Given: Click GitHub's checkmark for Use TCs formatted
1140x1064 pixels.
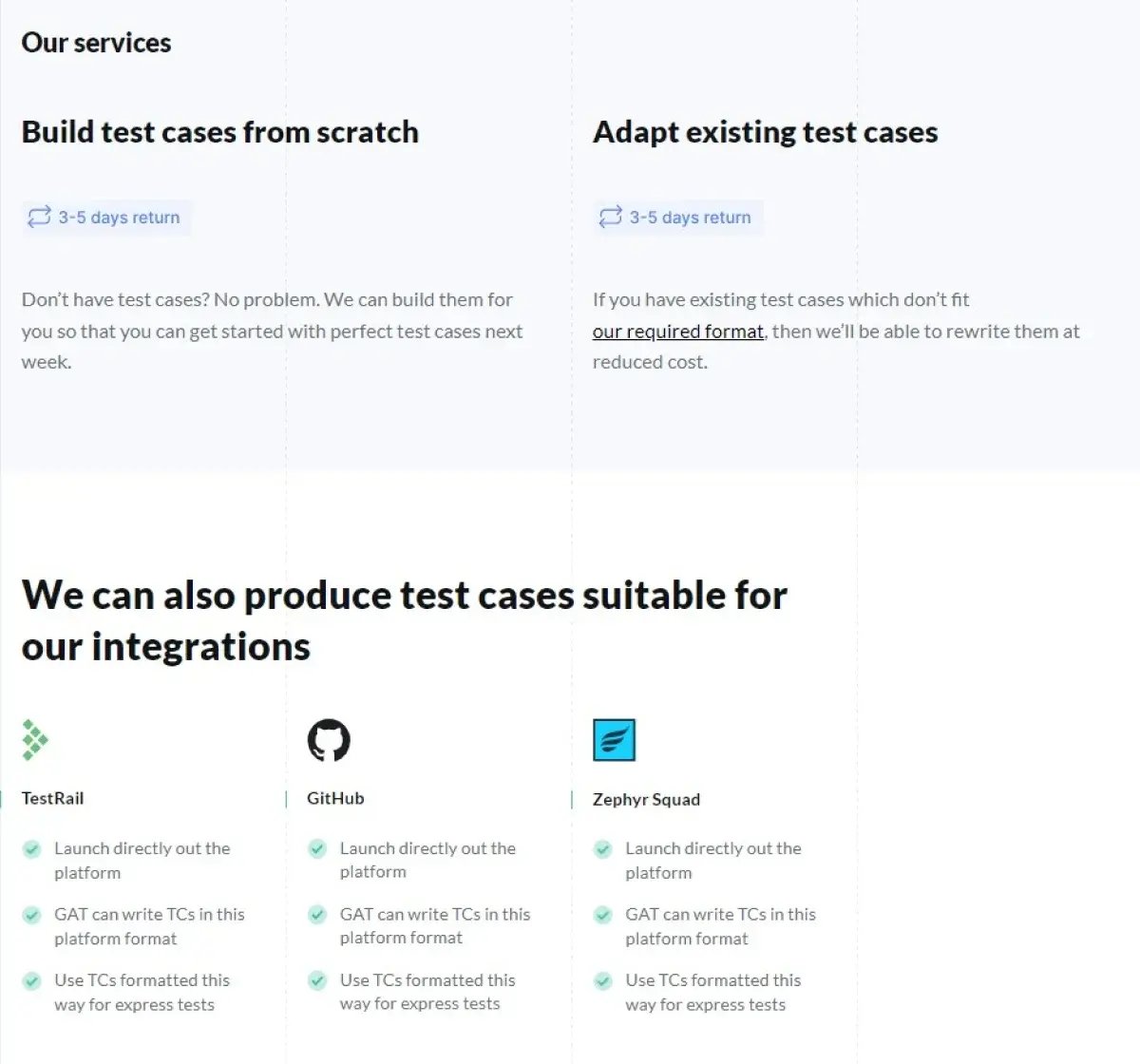Looking at the screenshot, I should click(x=317, y=980).
